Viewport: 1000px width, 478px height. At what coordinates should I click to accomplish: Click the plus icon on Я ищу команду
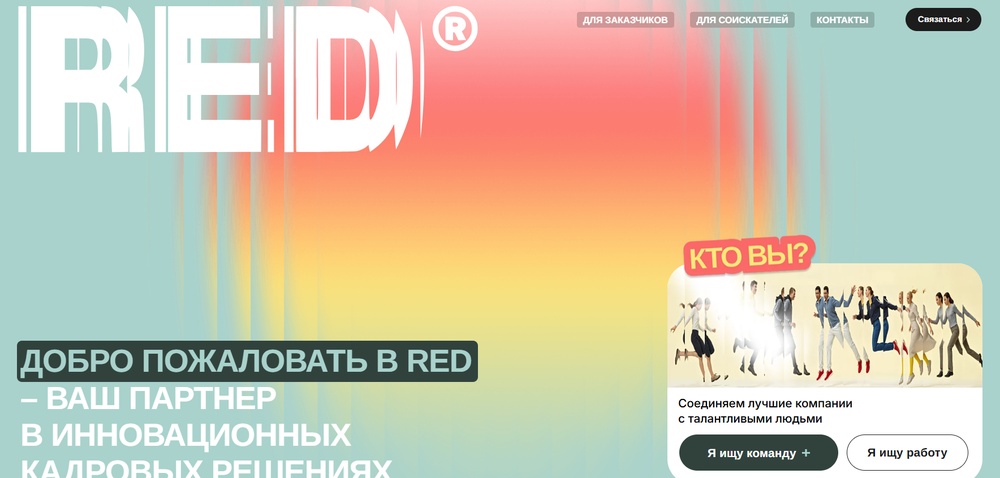pyautogui.click(x=806, y=453)
